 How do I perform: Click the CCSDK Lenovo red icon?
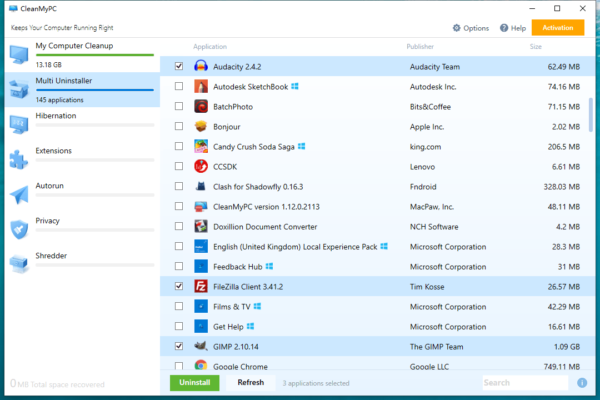pos(201,167)
